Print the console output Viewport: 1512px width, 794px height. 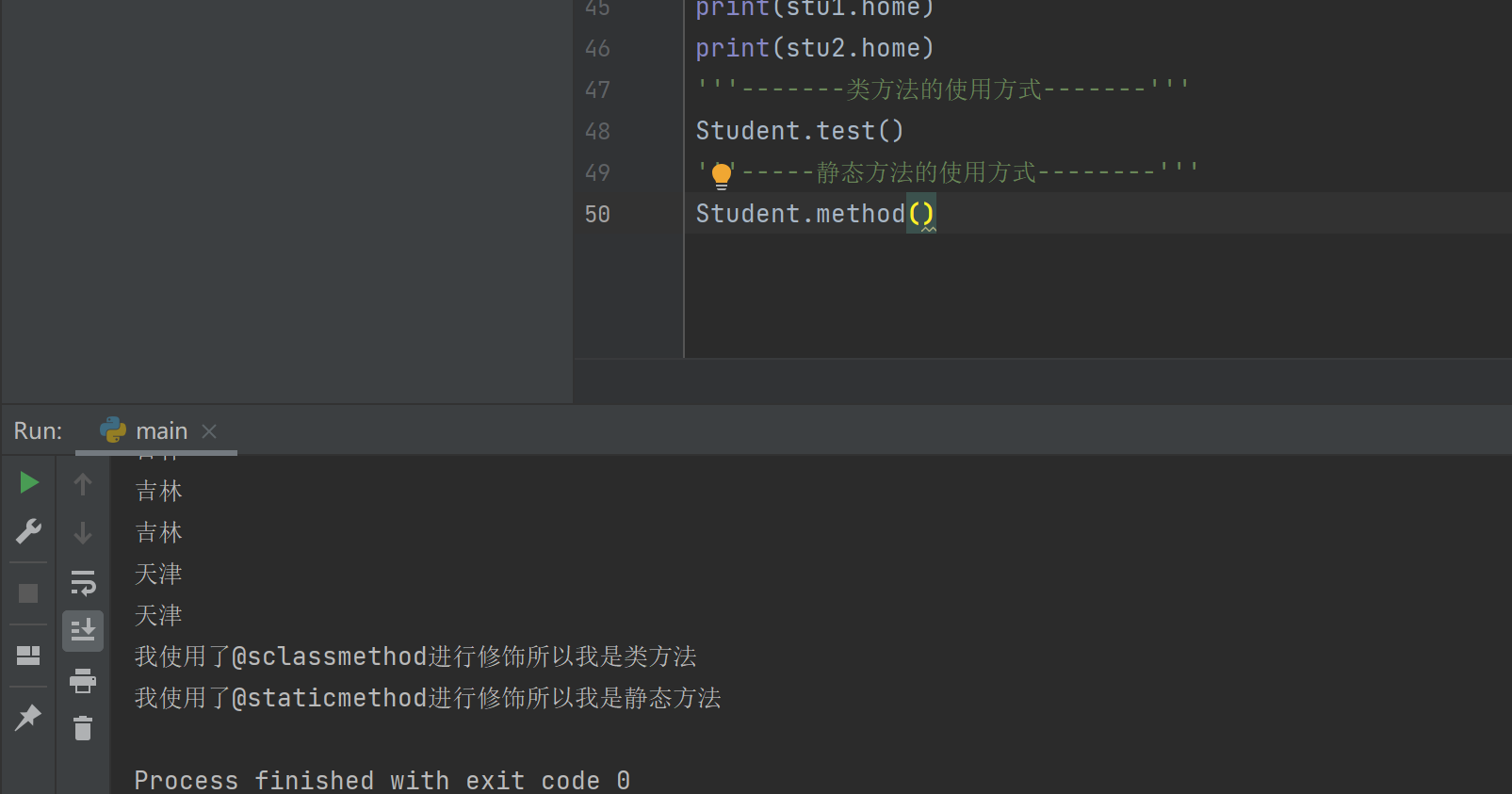83,681
